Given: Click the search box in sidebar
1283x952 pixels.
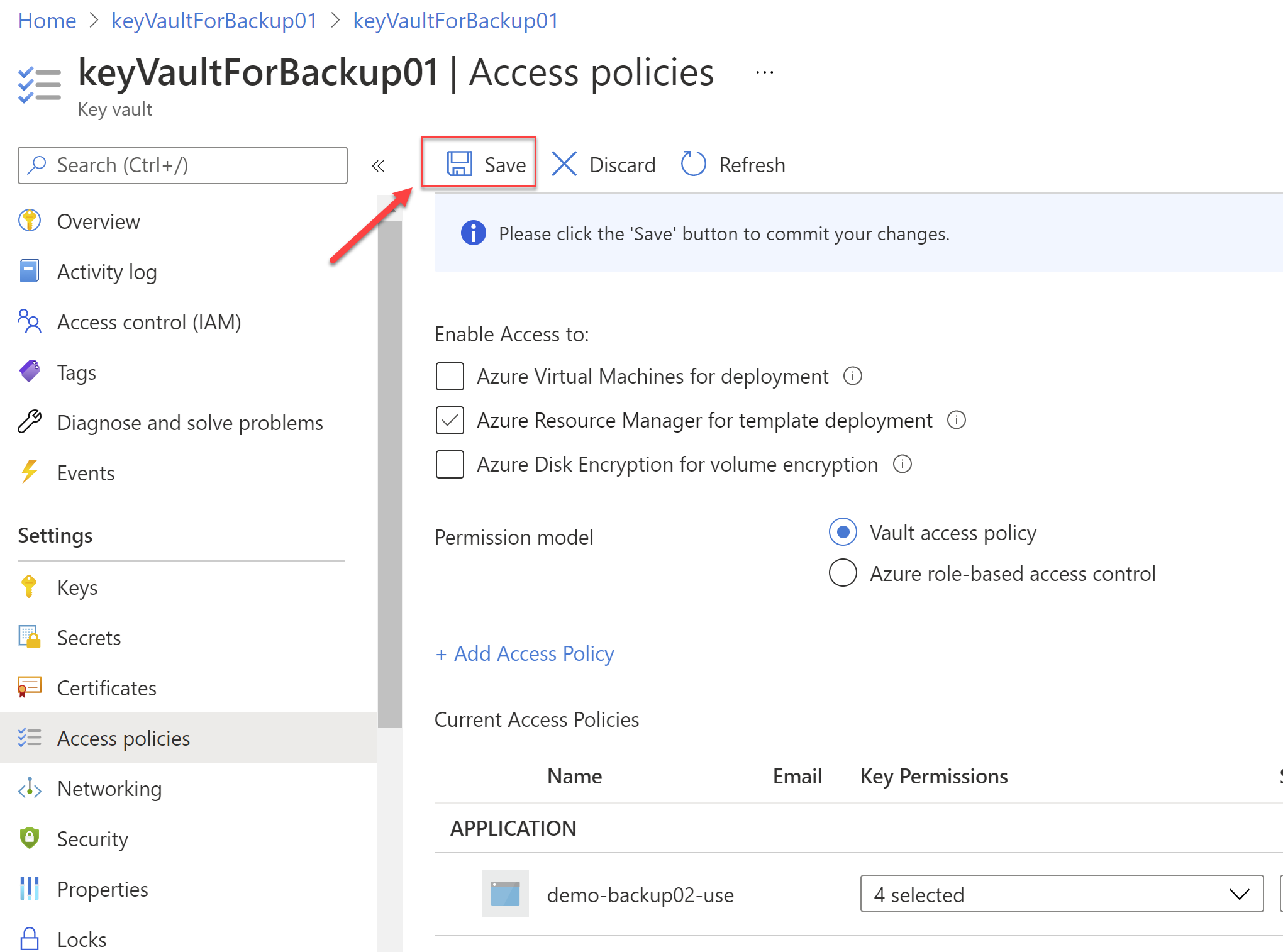Looking at the screenshot, I should 182,165.
